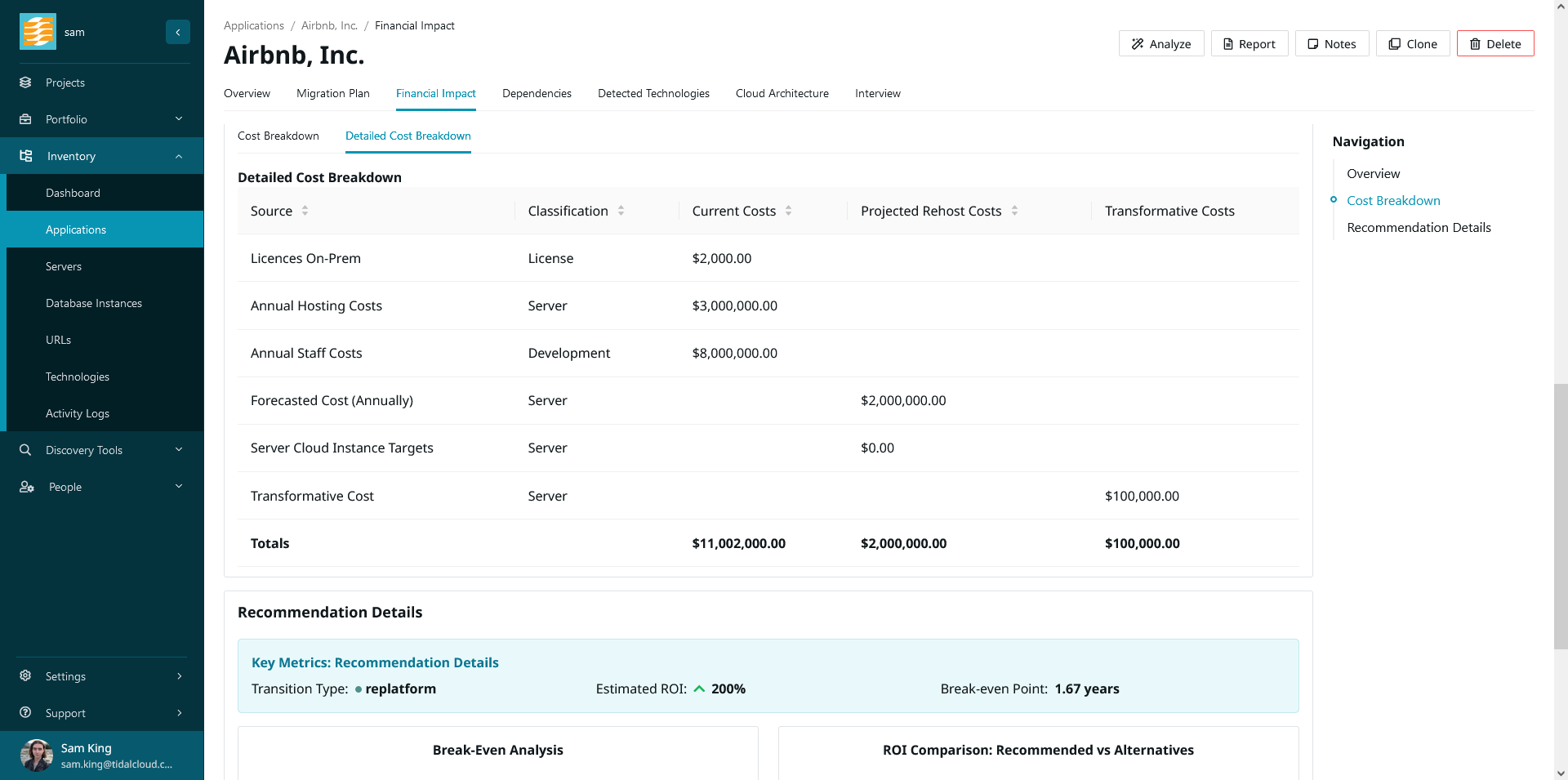
Task: Click the Discovery Tools magnifier icon
Action: tap(25, 450)
